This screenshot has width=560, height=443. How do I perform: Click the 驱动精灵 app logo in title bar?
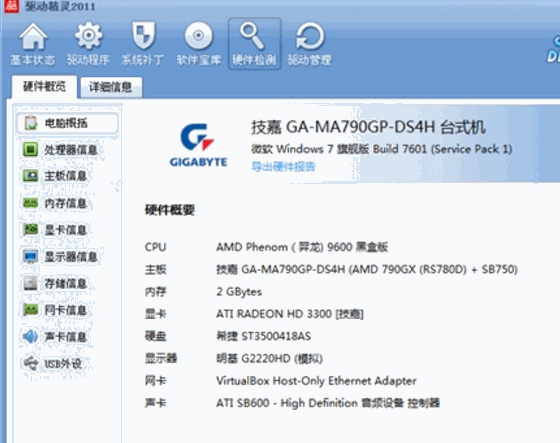pyautogui.click(x=11, y=6)
